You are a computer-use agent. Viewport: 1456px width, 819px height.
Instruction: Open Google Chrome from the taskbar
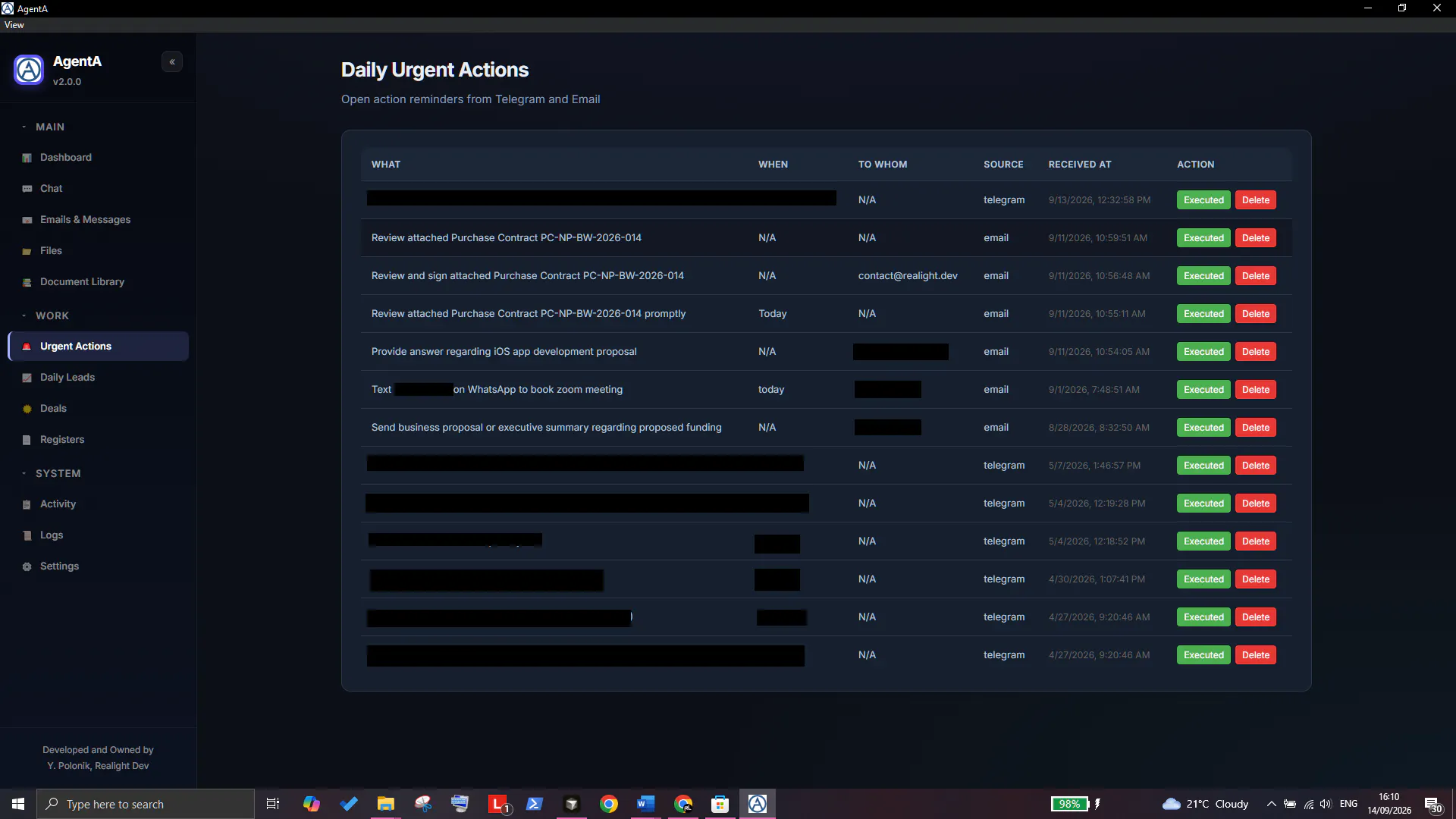point(608,804)
